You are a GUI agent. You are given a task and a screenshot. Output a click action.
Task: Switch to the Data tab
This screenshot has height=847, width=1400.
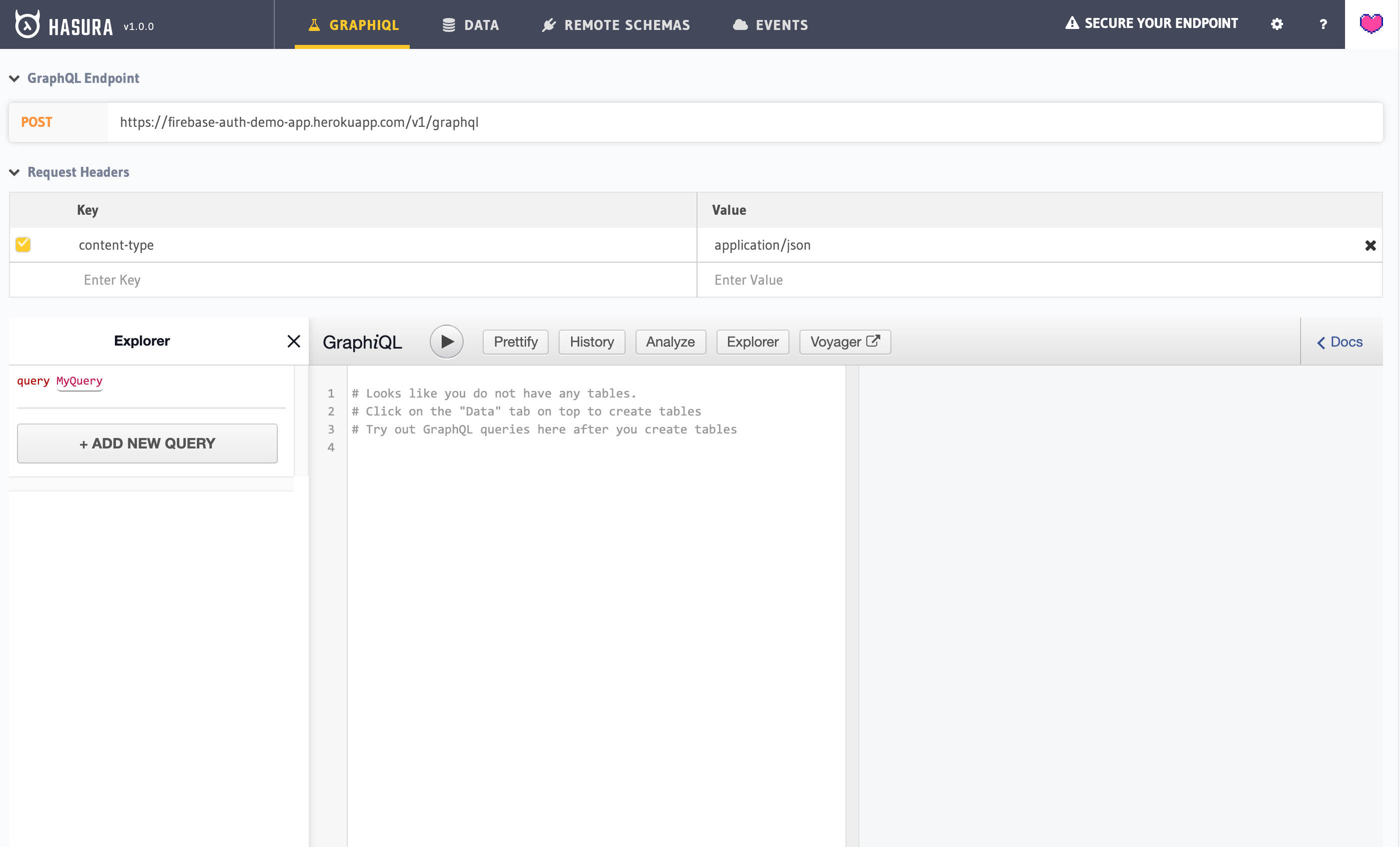(471, 25)
